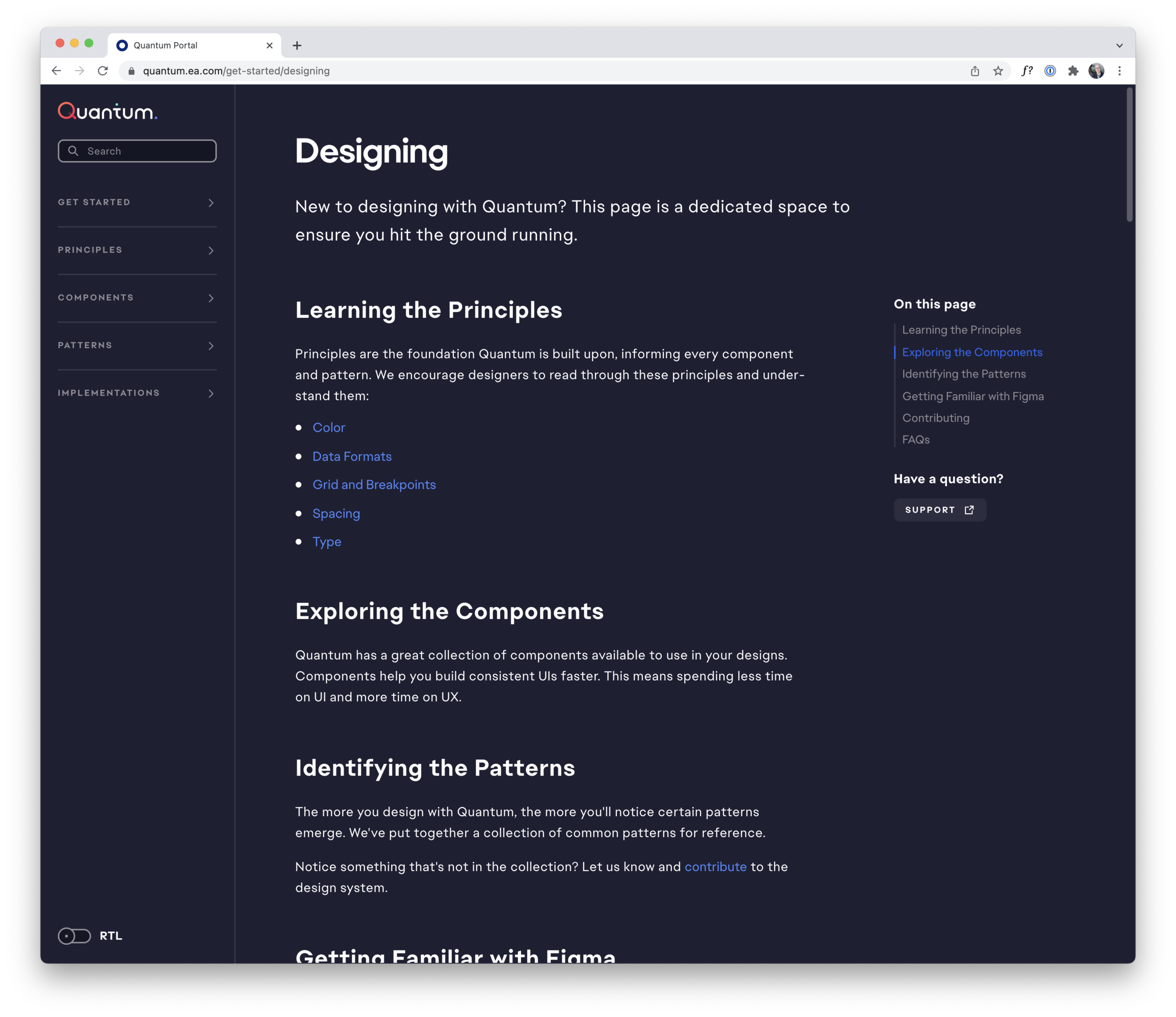The height and width of the screenshot is (1017, 1176).
Task: Click the page vertical scrollbar thumb
Action: [x=1129, y=154]
